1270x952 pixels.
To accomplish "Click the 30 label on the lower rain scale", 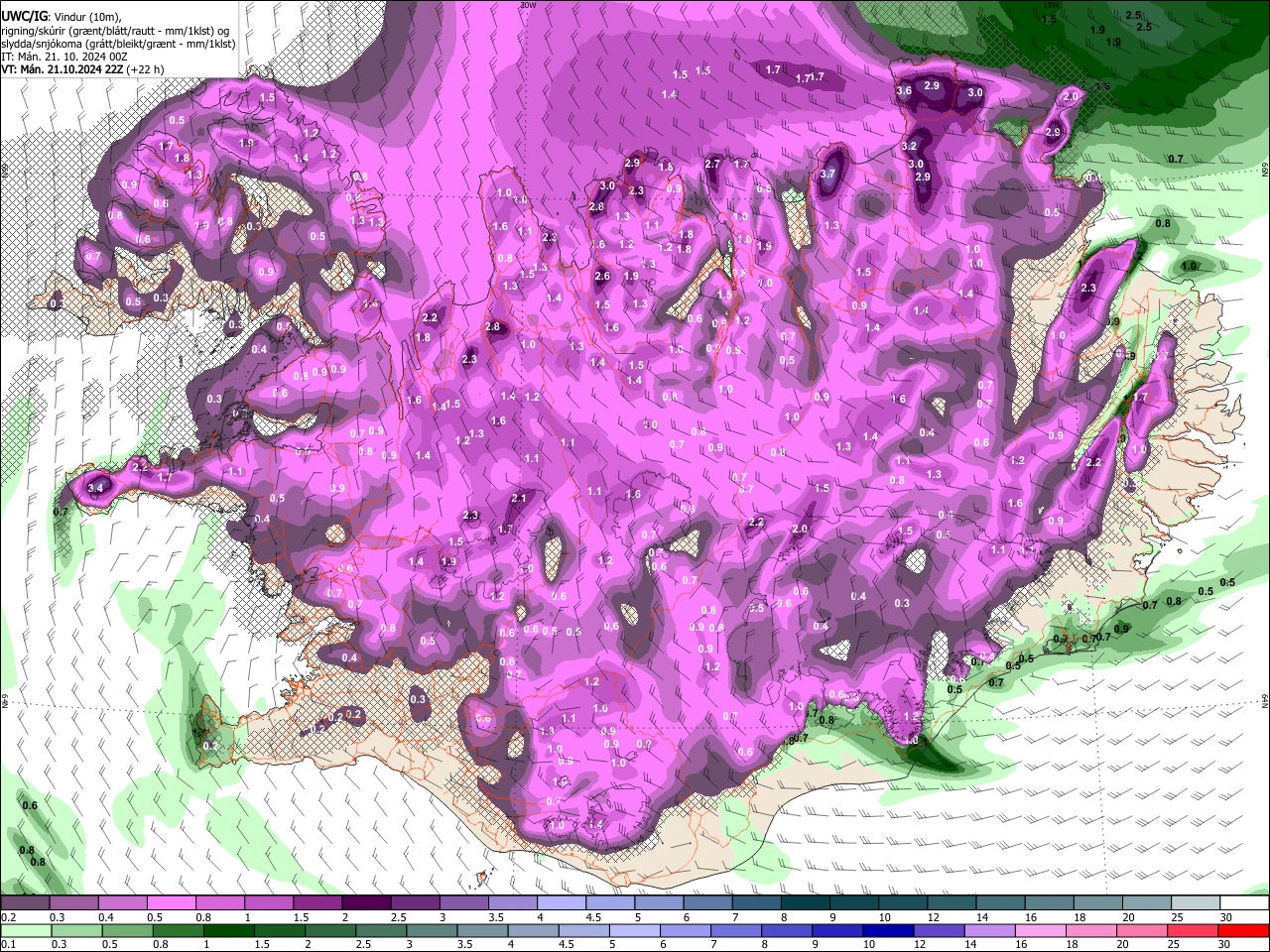I will pos(1223,944).
